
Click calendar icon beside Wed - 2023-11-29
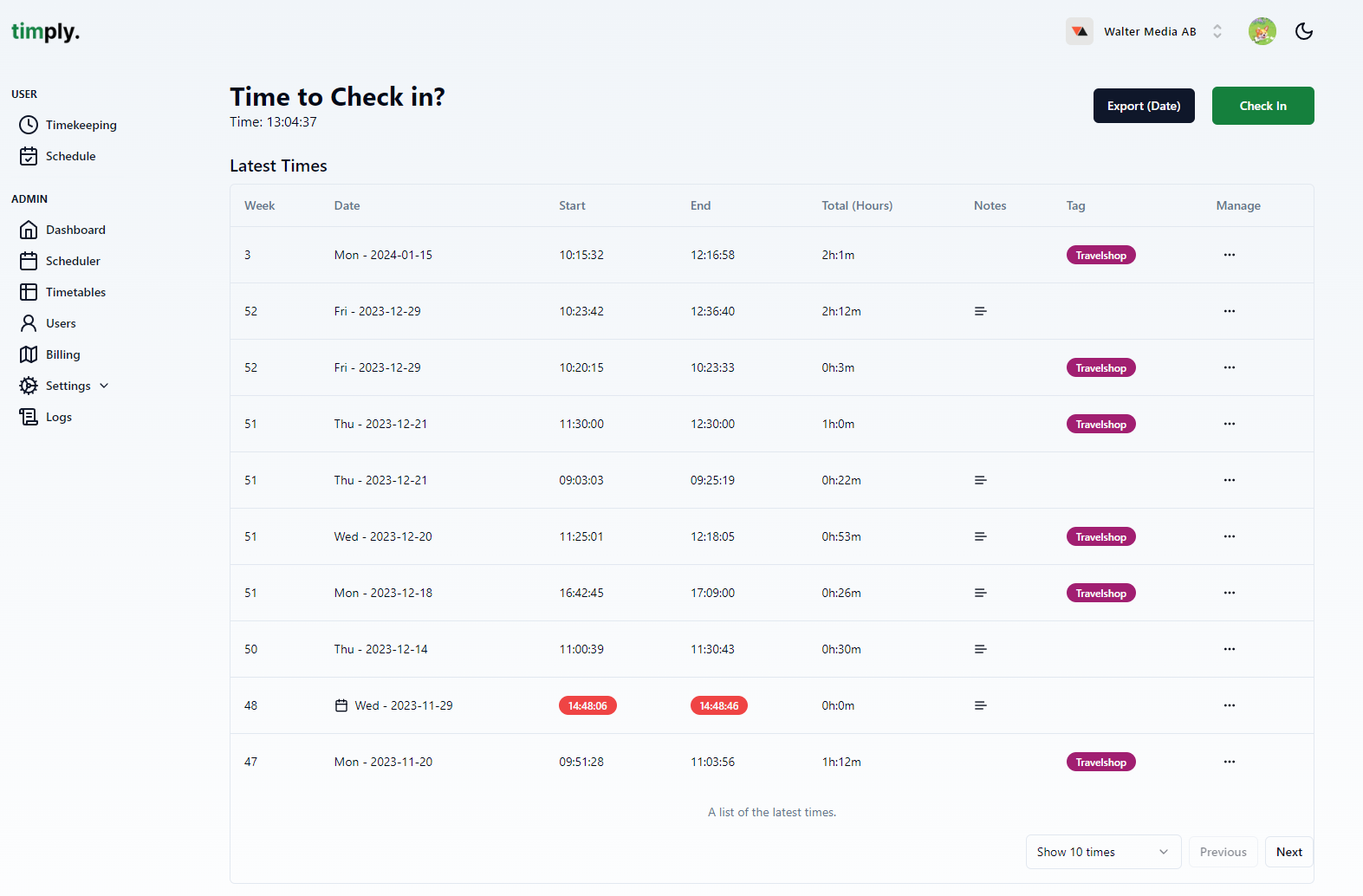[341, 705]
